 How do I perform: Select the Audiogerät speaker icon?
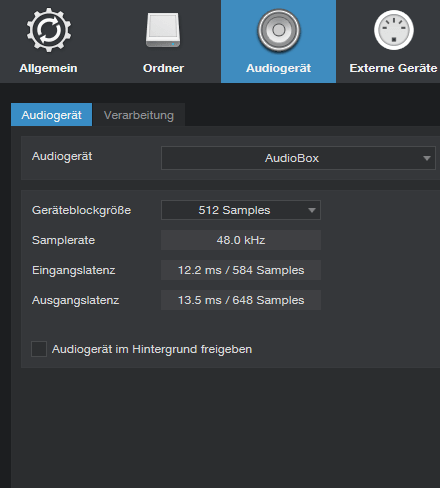click(279, 30)
